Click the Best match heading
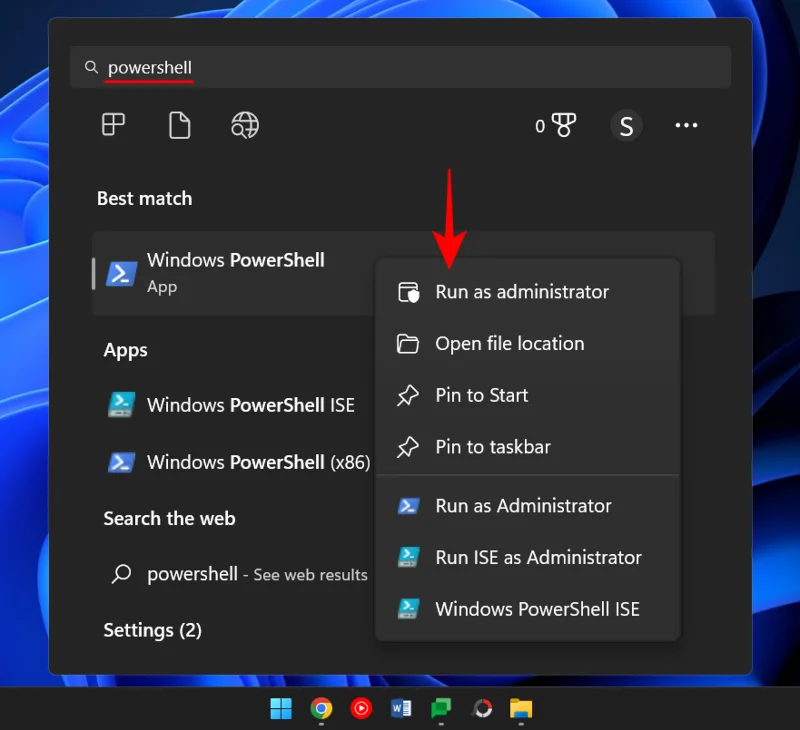 [144, 198]
